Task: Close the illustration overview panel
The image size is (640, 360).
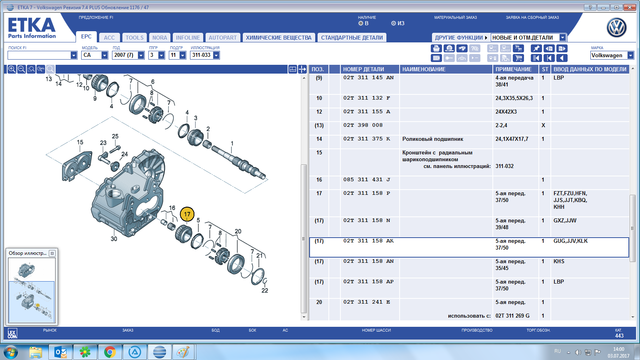Action: [x=52, y=253]
